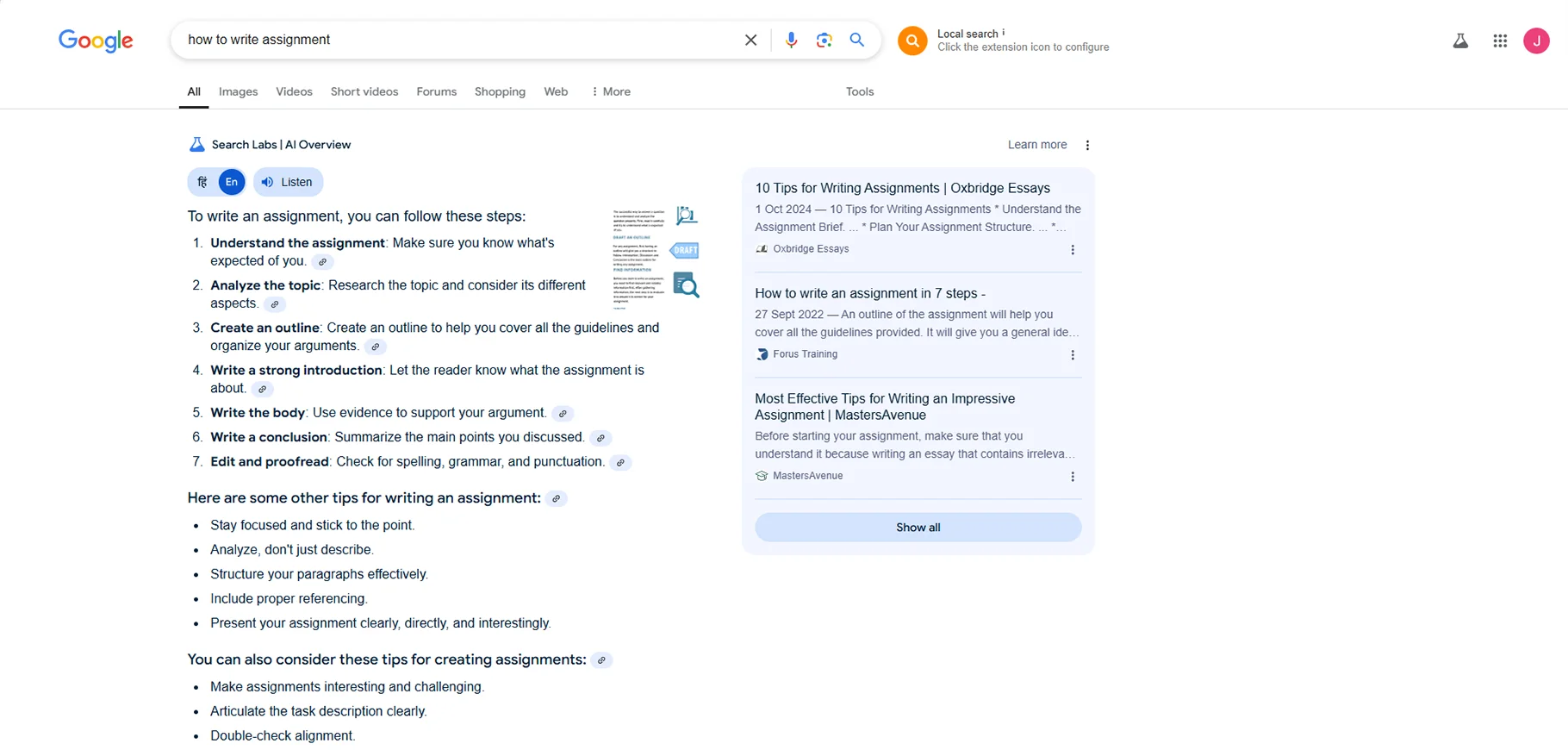This screenshot has height=750, width=1568.
Task: Click 'Create an outline' step text
Action: 264,328
